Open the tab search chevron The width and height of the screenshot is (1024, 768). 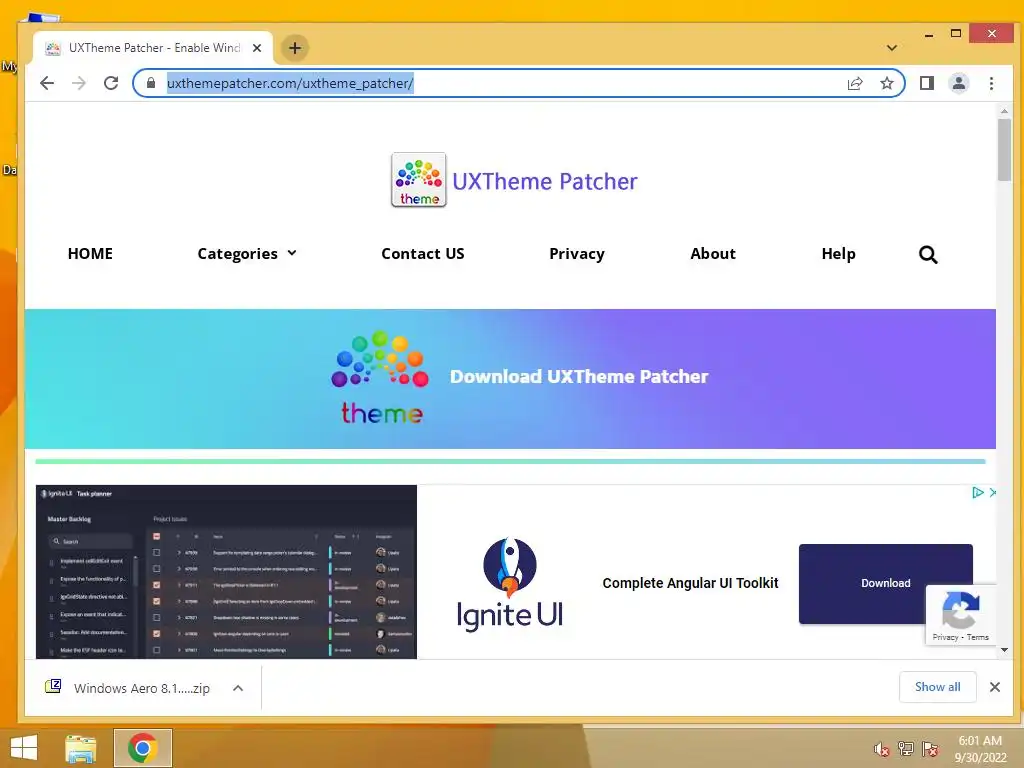[x=891, y=48]
